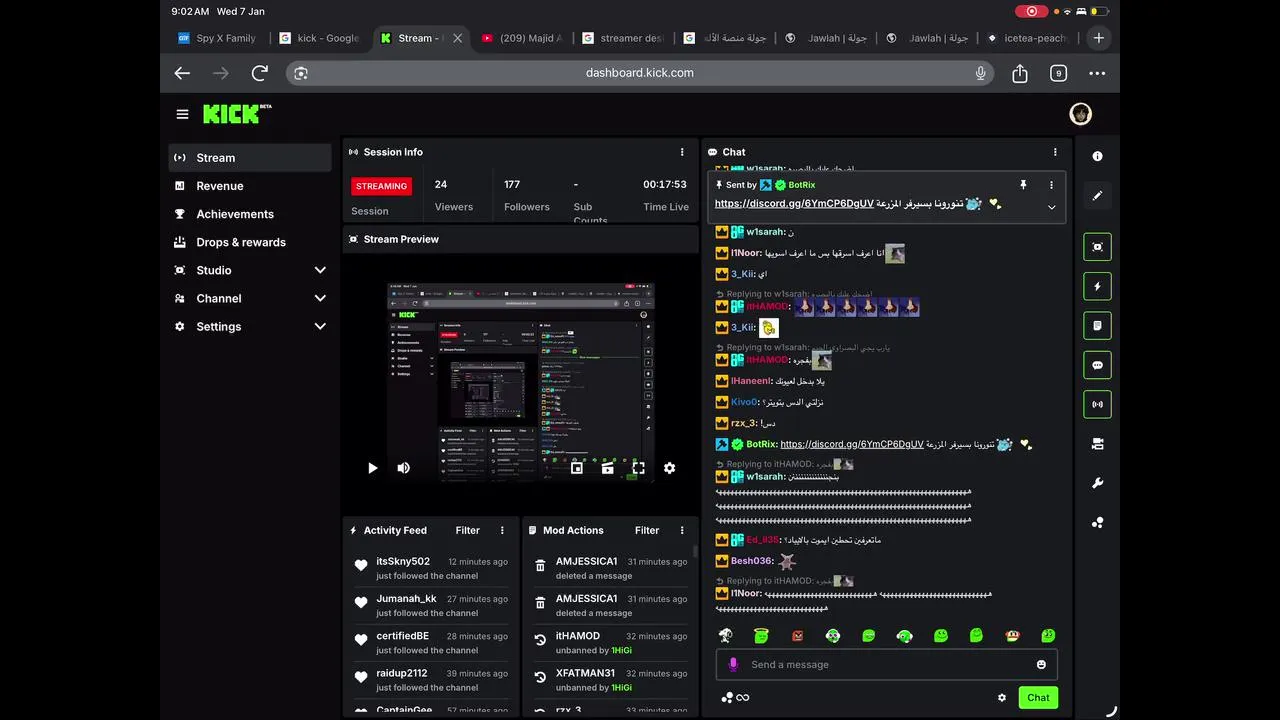Viewport: 1280px width, 720px height.
Task: Toggle the lightning activity feed widget
Action: (x=1097, y=286)
